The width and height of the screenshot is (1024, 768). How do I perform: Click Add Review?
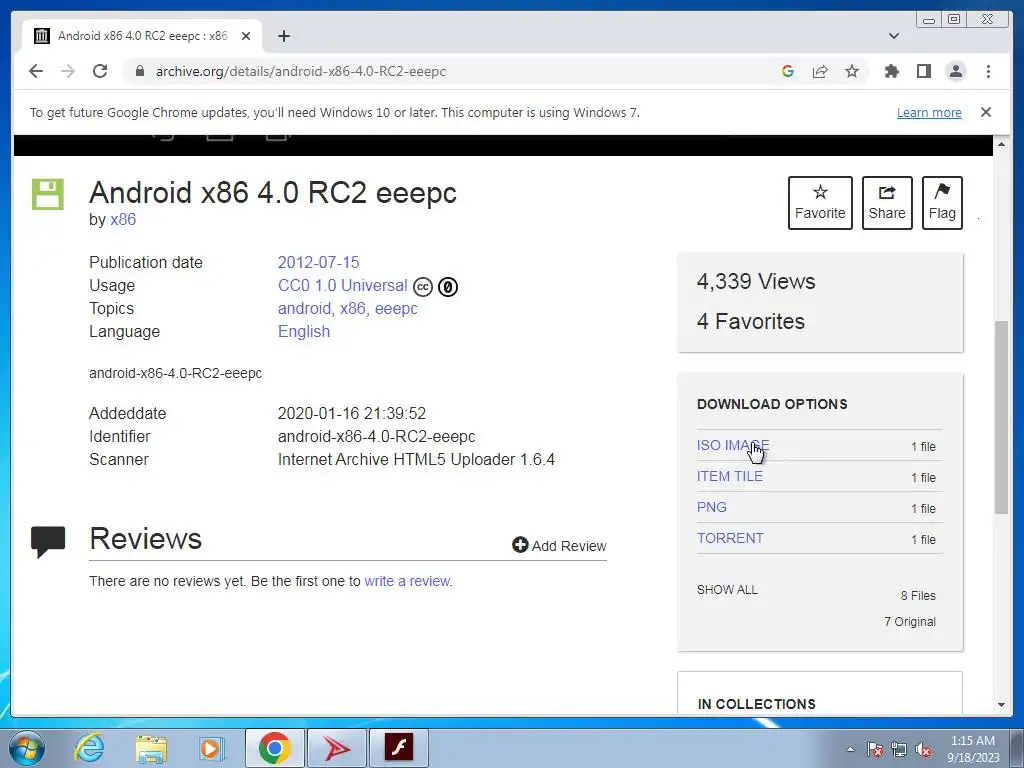(560, 545)
